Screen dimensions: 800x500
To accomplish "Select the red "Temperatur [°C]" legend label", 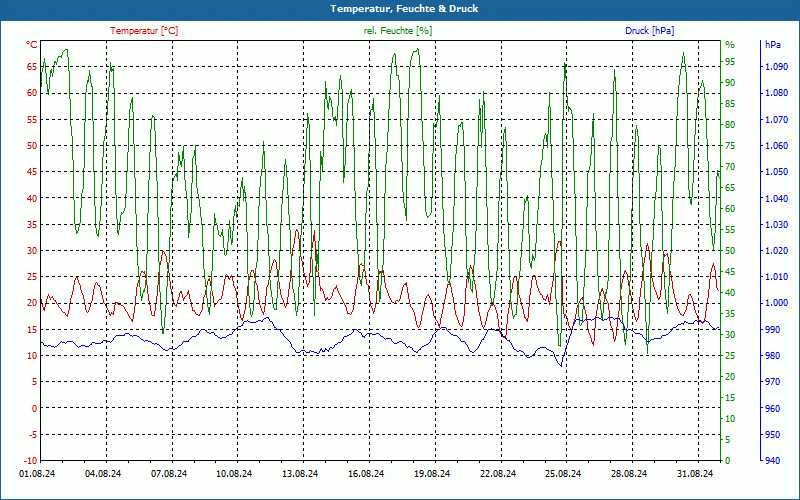I will [144, 31].
